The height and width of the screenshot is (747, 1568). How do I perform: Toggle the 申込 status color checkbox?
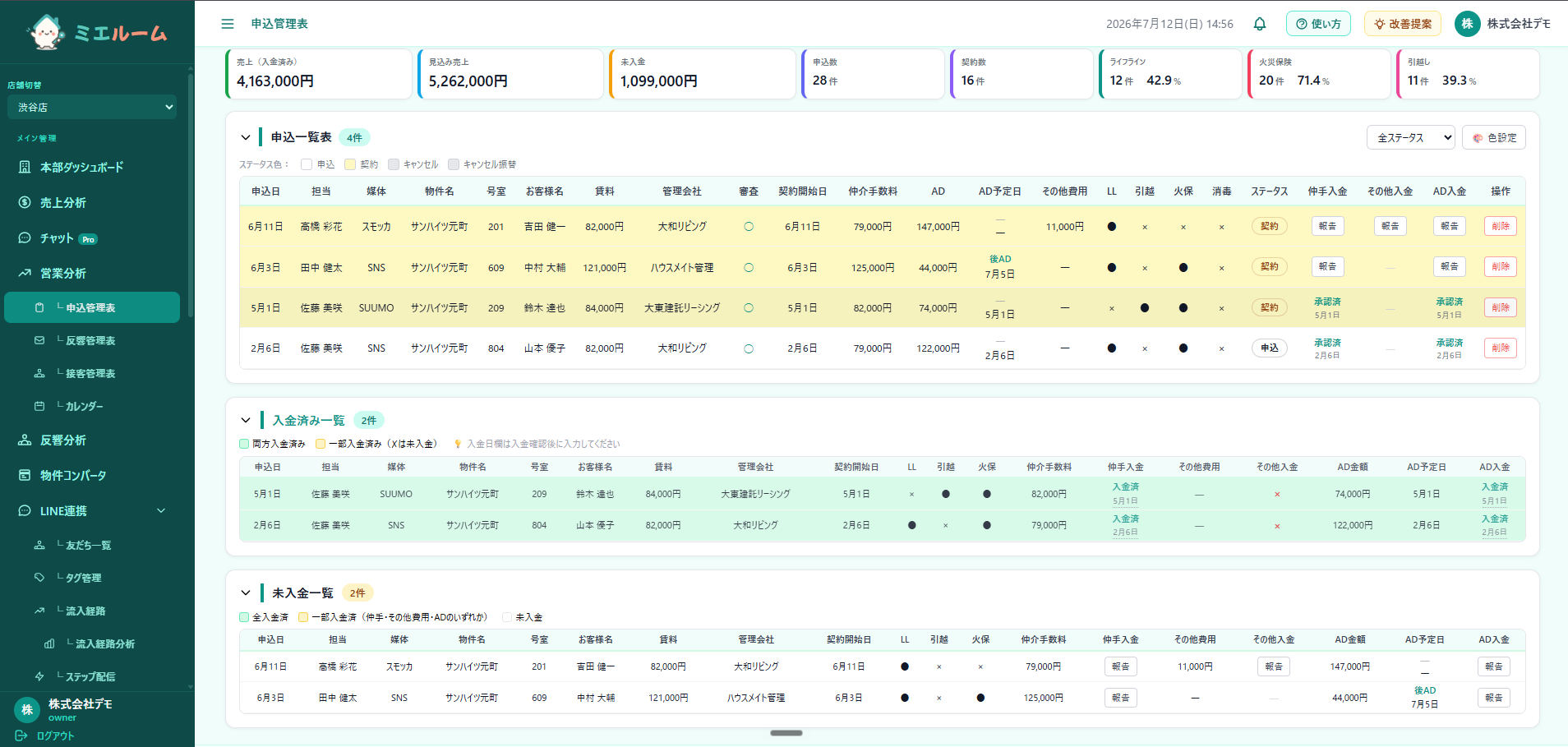pos(307,164)
